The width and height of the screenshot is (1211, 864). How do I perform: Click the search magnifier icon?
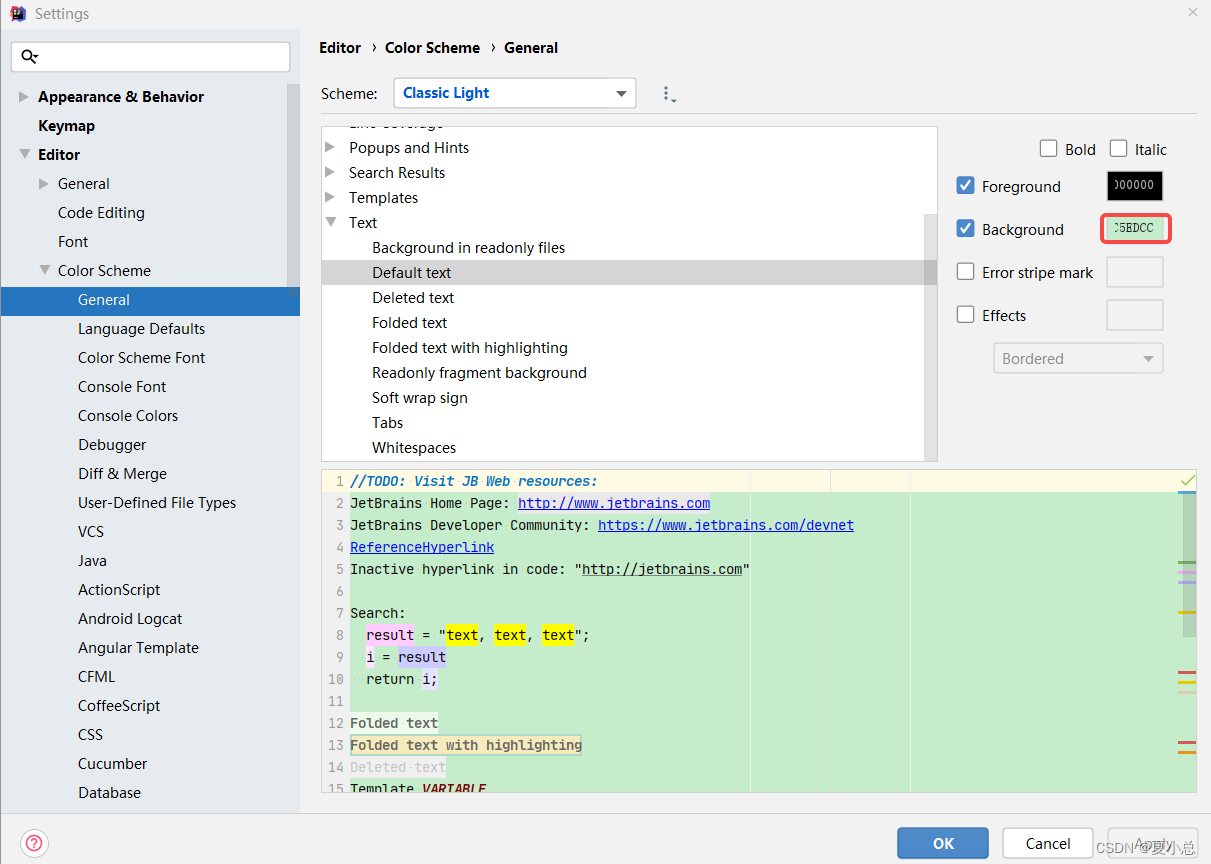click(x=29, y=57)
